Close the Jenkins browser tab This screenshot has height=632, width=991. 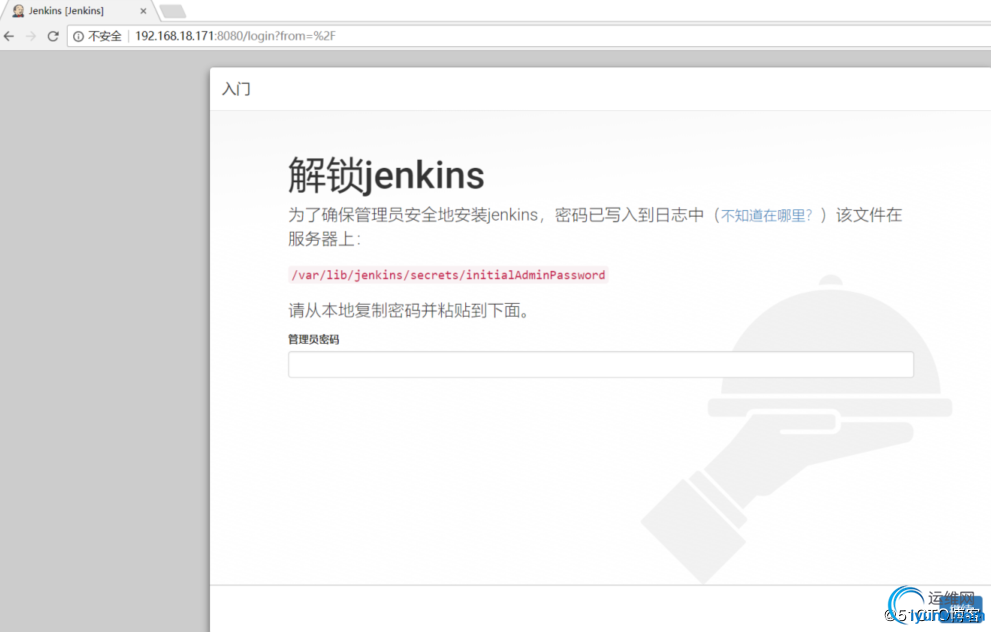tap(143, 11)
